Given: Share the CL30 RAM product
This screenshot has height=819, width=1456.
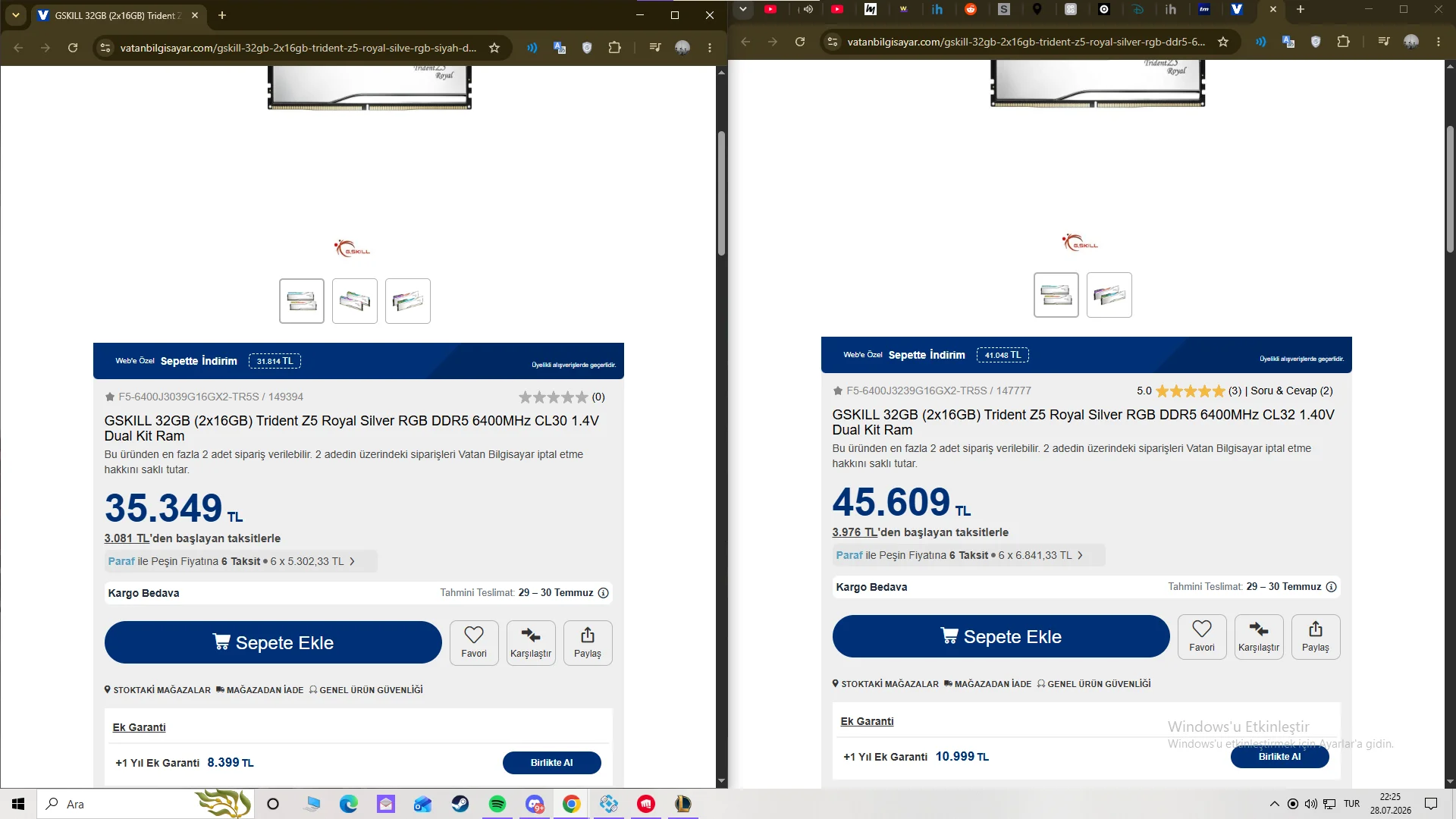Looking at the screenshot, I should coord(588,643).
